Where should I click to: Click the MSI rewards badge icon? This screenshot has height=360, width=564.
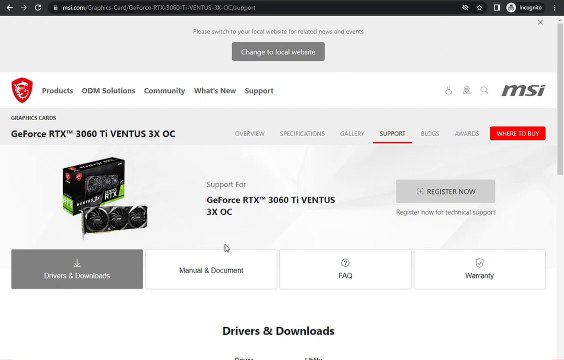467,90
